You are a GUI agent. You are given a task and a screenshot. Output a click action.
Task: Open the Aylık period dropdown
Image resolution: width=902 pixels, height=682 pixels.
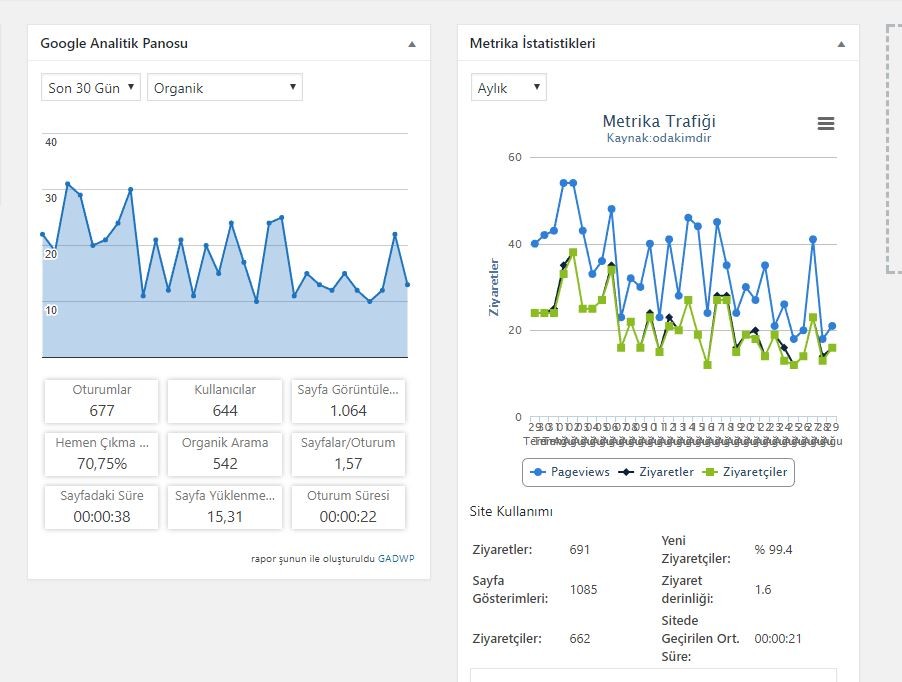click(x=509, y=87)
